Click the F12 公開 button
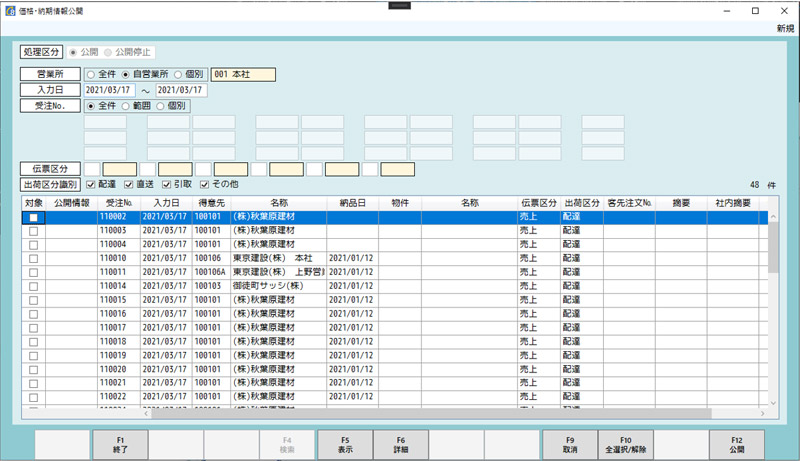The height and width of the screenshot is (461, 800). 737,445
